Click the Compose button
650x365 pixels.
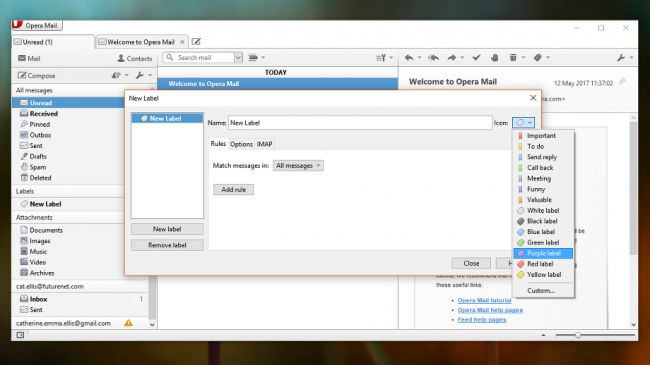36,75
